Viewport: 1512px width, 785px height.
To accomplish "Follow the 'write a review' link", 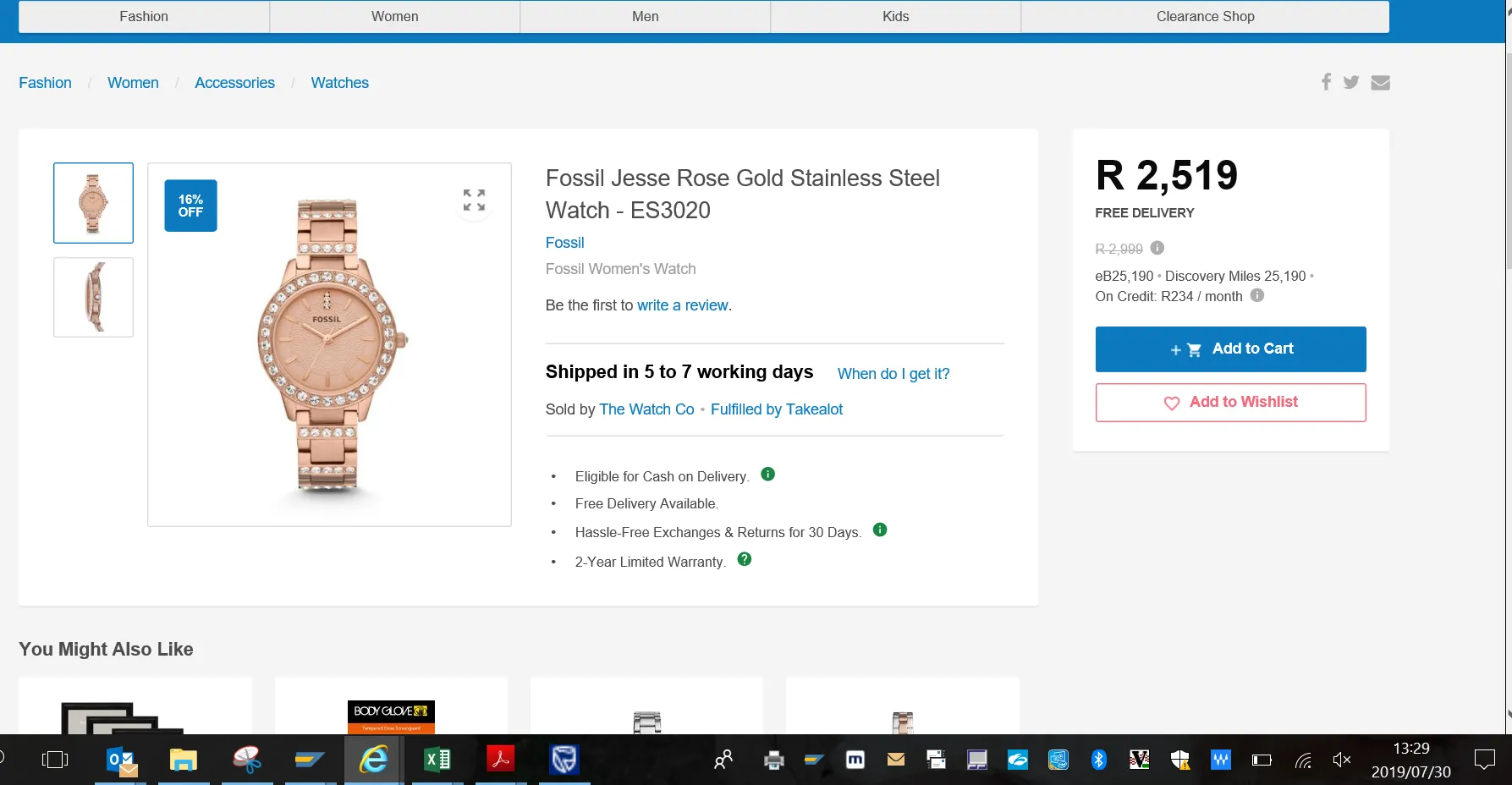I will coord(682,305).
